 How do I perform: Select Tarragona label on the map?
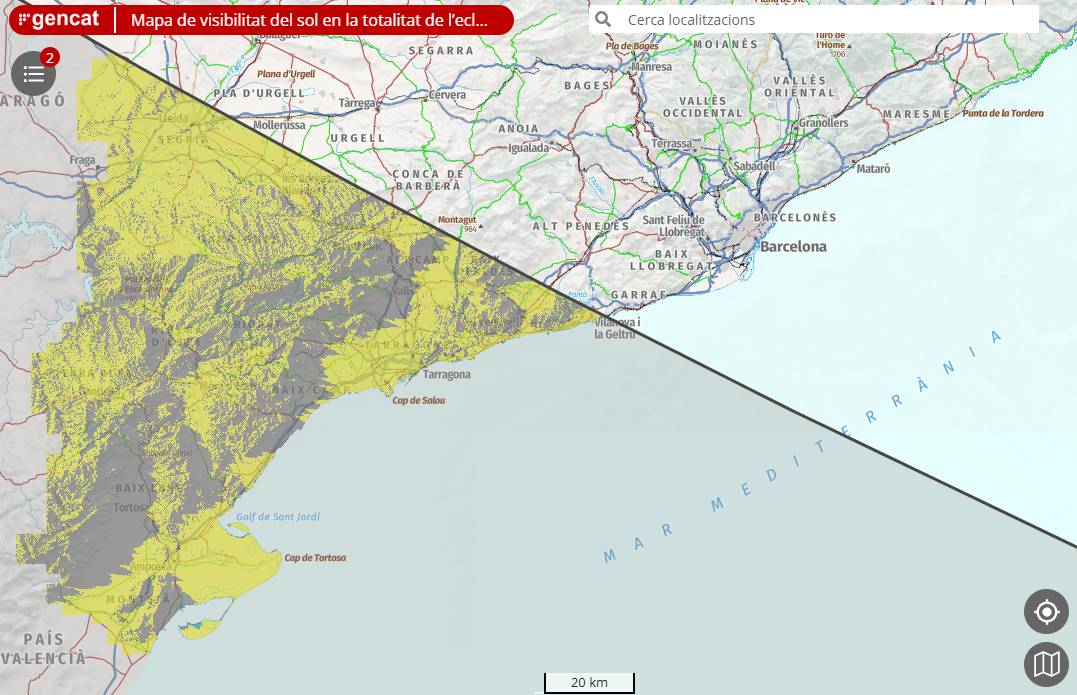pyautogui.click(x=446, y=374)
